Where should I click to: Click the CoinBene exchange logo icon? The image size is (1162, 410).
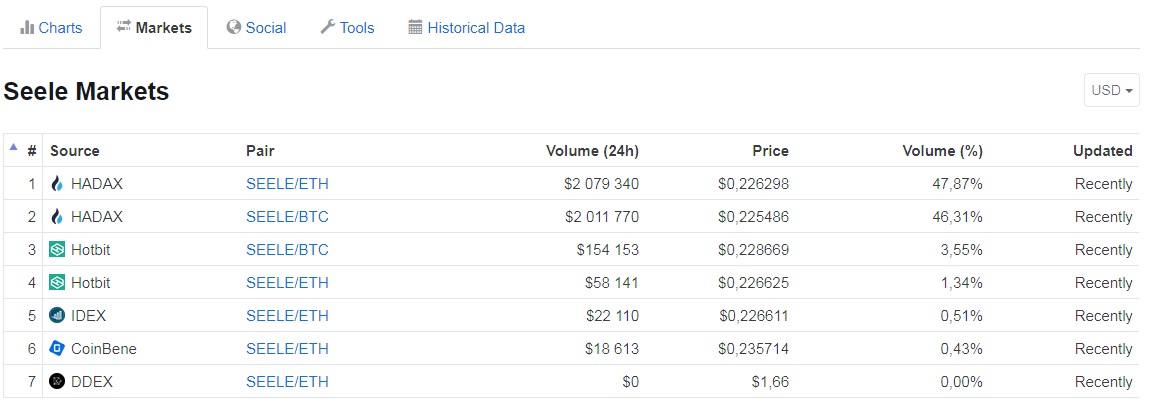point(57,349)
